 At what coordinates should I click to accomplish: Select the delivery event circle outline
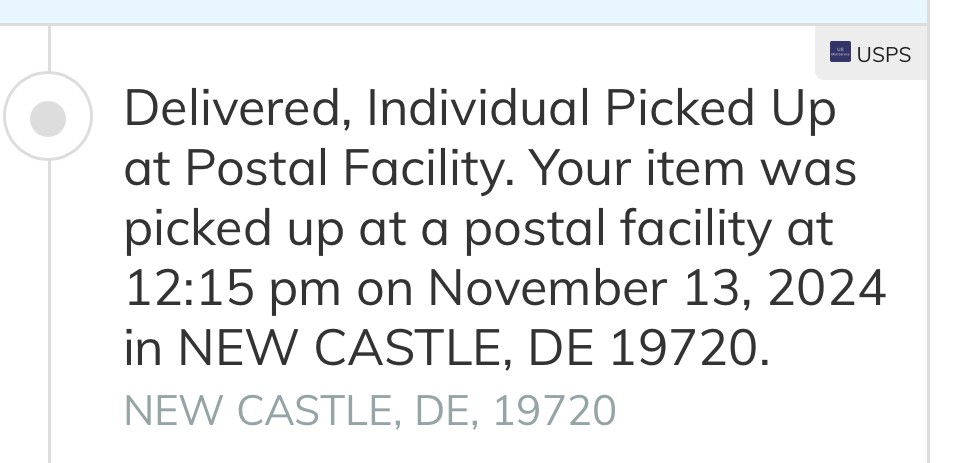tap(48, 116)
